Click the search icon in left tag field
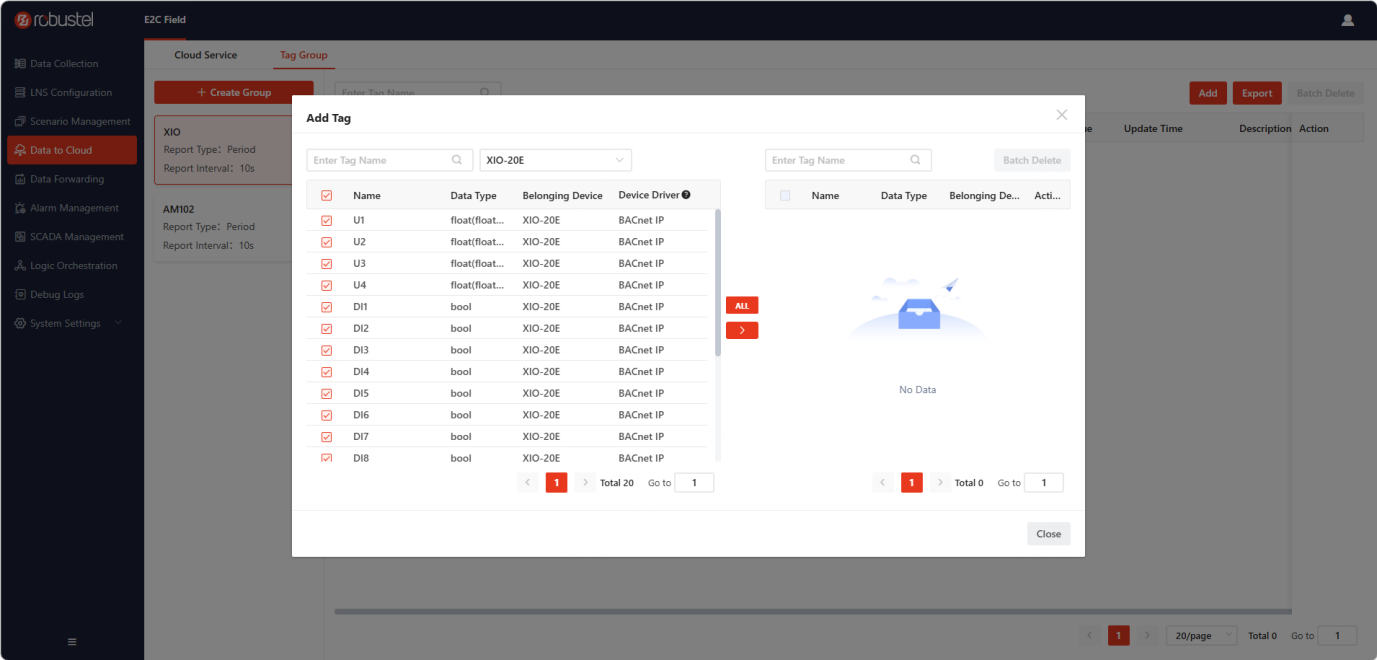This screenshot has width=1377, height=660. pos(457,160)
